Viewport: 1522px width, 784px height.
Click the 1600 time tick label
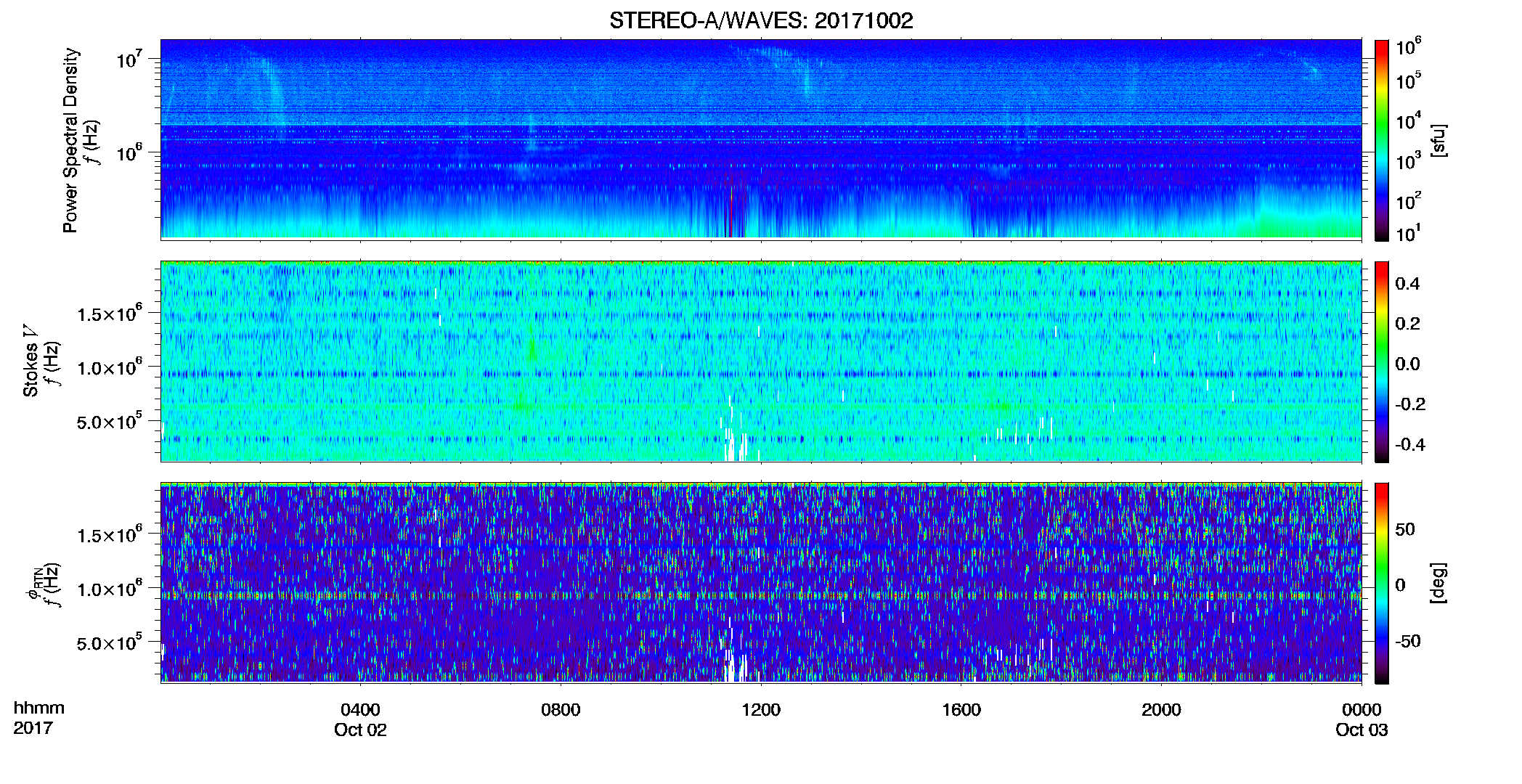961,710
